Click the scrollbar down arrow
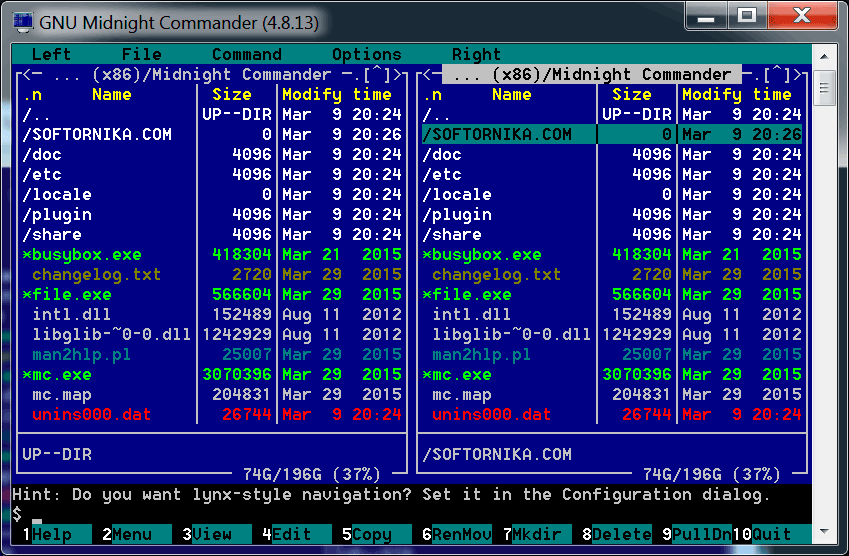 (824, 533)
